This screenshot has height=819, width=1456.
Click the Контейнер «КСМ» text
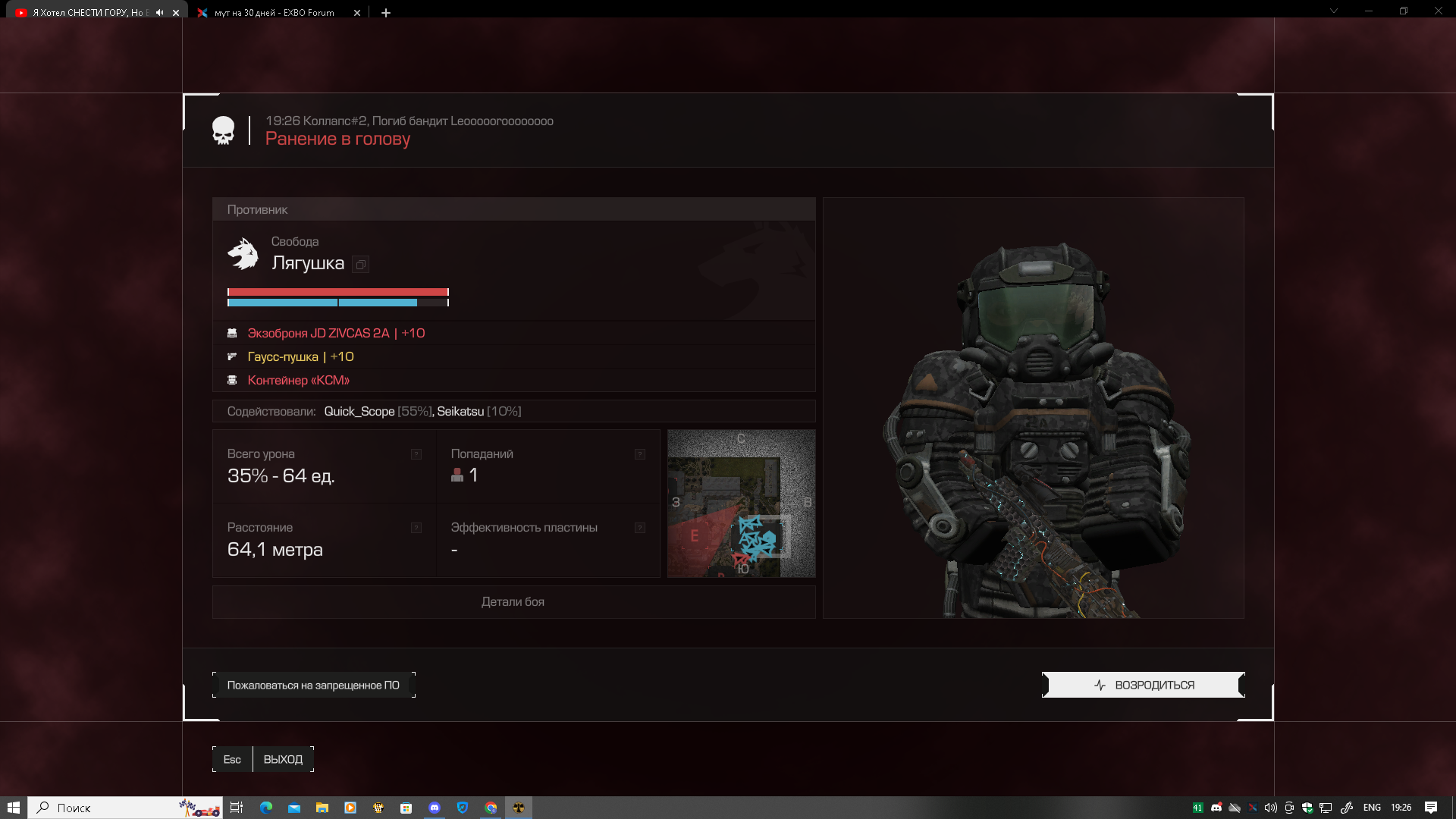298,380
